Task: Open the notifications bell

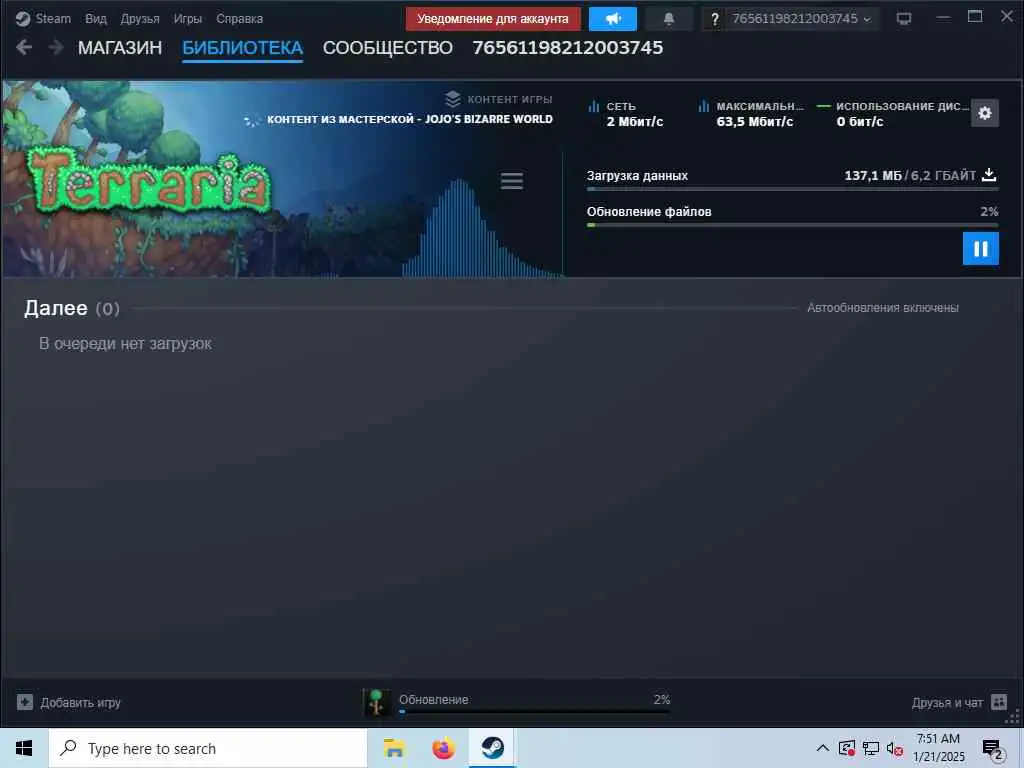Action: pyautogui.click(x=669, y=19)
